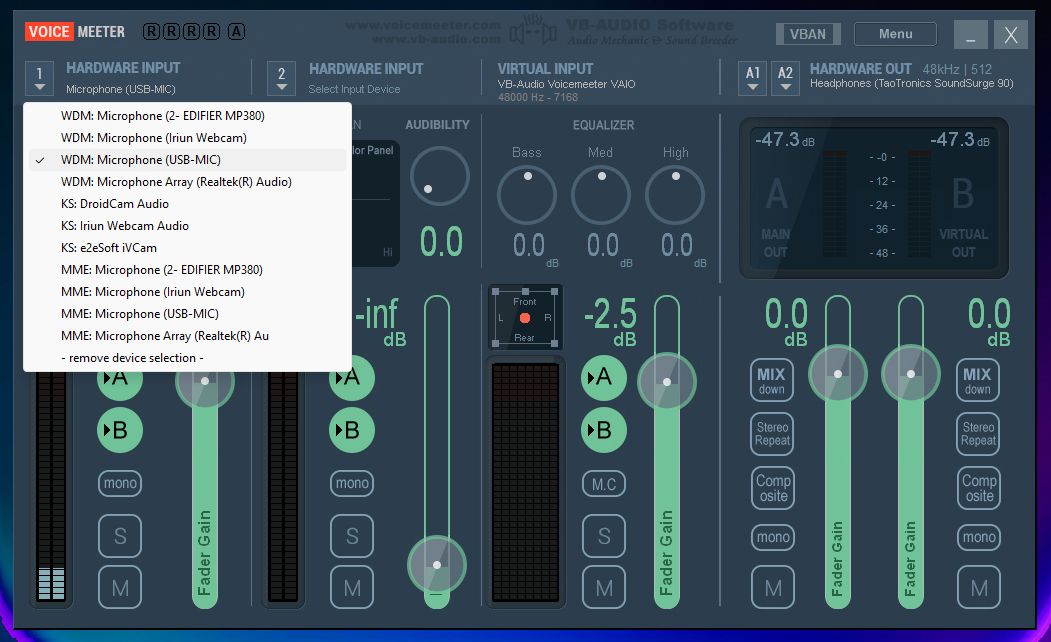Screen dimensions: 1051x642
Task: Open the Menu in the title bar
Action: [x=894, y=33]
